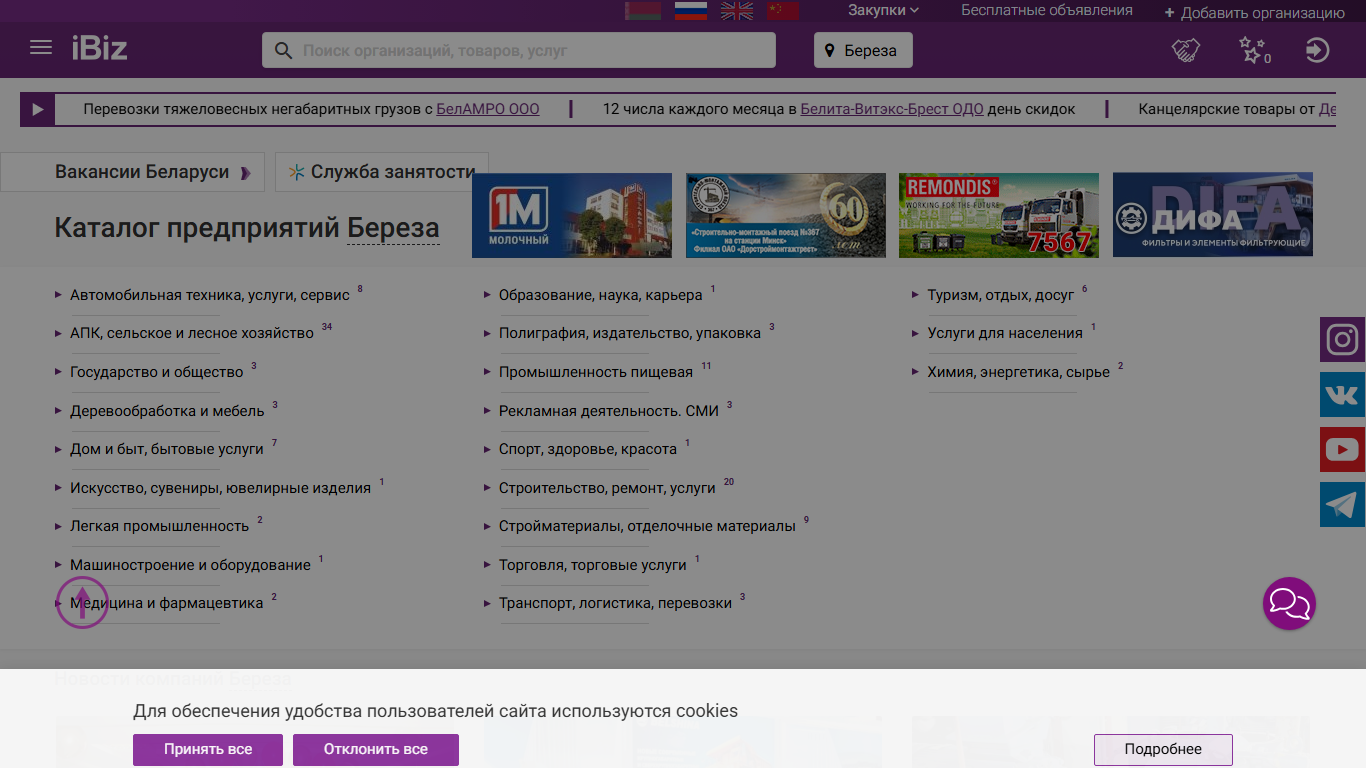The height and width of the screenshot is (768, 1366).
Task: Open the Закупки dropdown
Action: tap(883, 11)
